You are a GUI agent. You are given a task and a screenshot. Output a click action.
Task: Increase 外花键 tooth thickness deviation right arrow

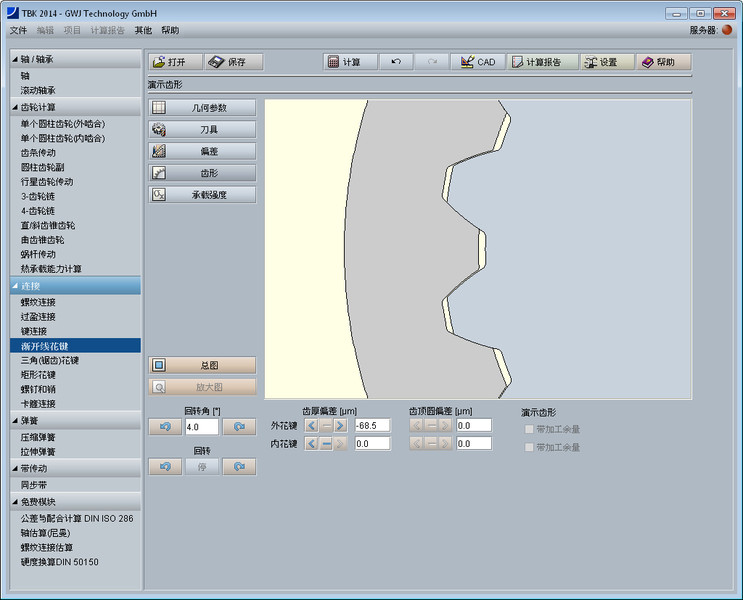[x=340, y=426]
